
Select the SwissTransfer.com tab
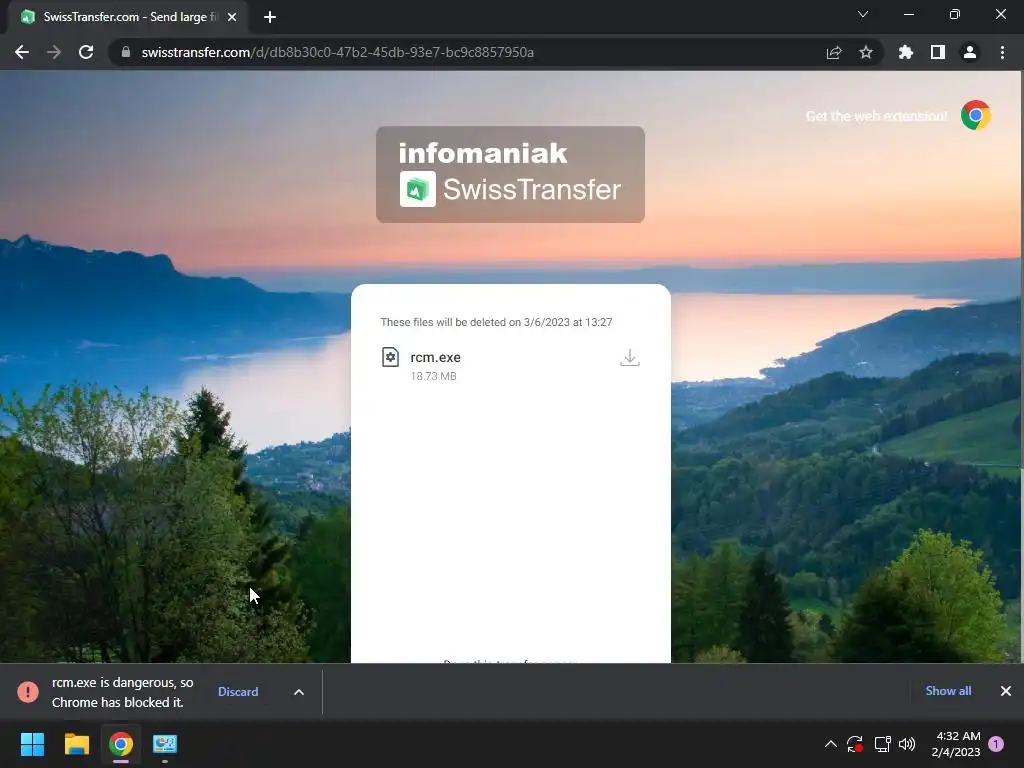[127, 17]
